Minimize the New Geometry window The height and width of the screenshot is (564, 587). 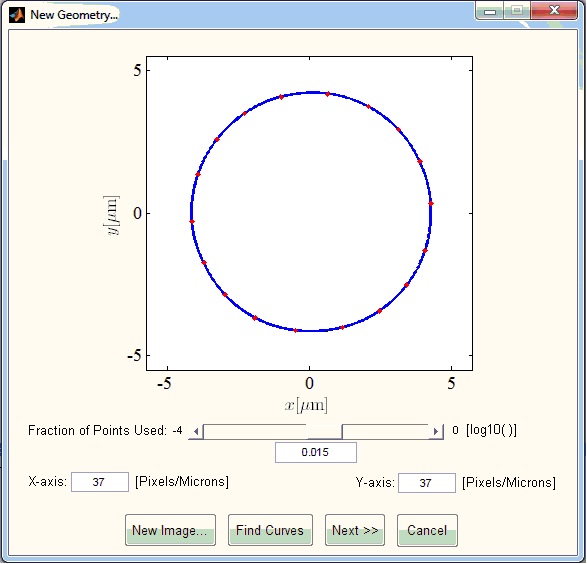[x=490, y=11]
